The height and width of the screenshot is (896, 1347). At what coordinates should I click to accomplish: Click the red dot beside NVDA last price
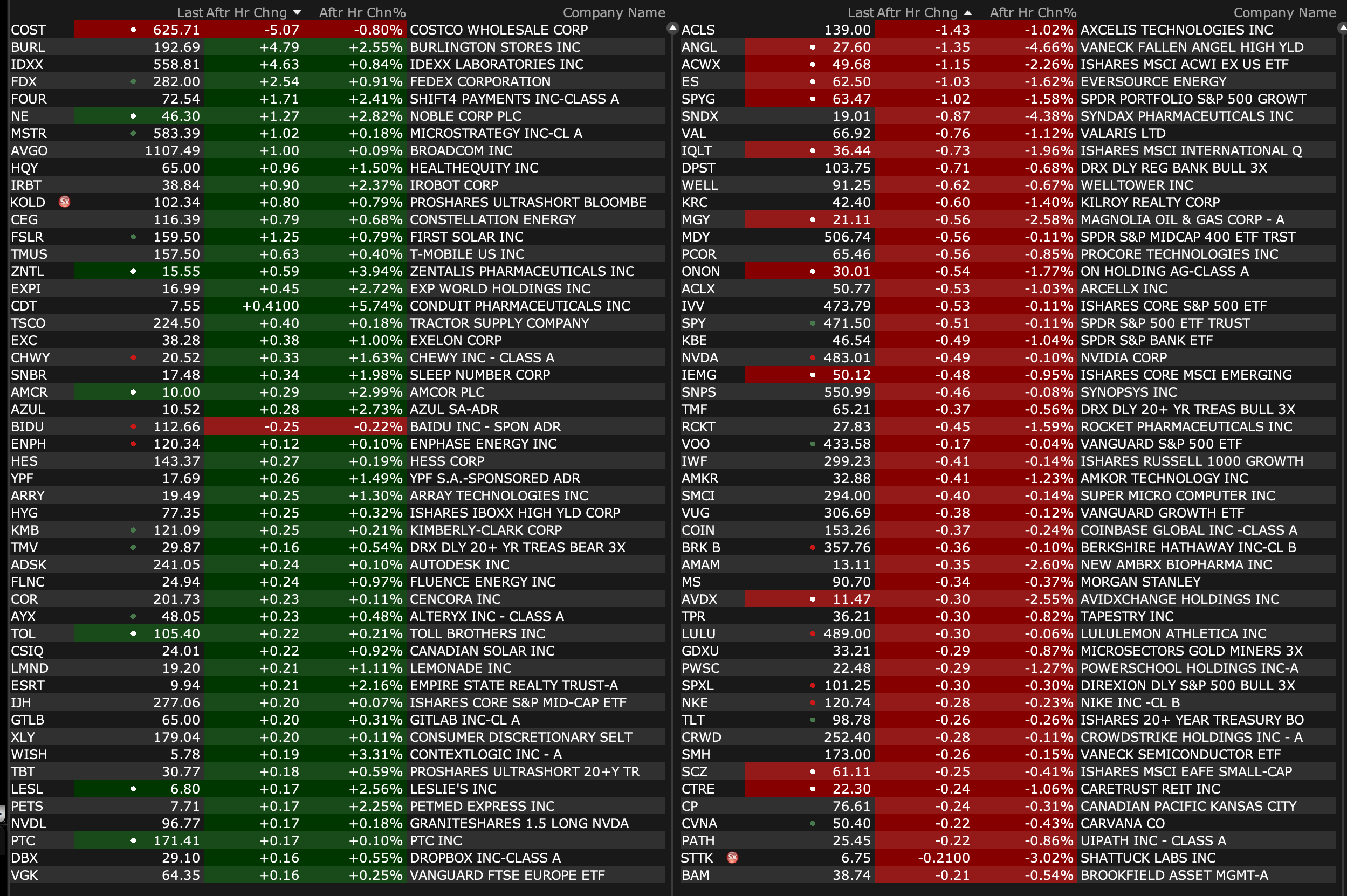pyautogui.click(x=813, y=358)
